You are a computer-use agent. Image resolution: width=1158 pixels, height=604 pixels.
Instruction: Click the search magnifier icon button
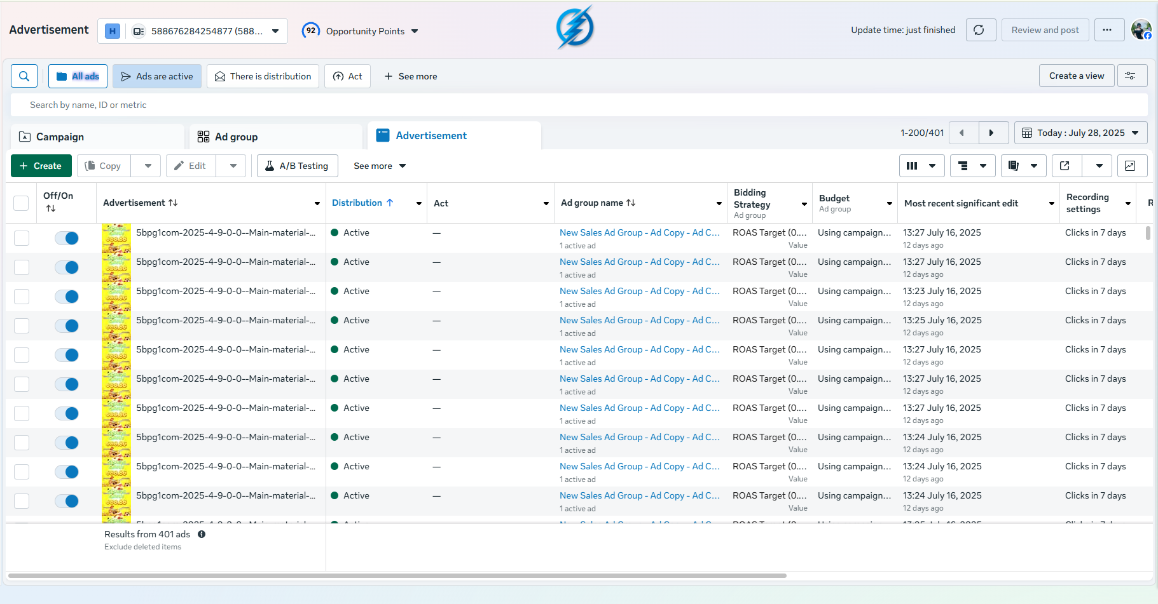[x=24, y=76]
